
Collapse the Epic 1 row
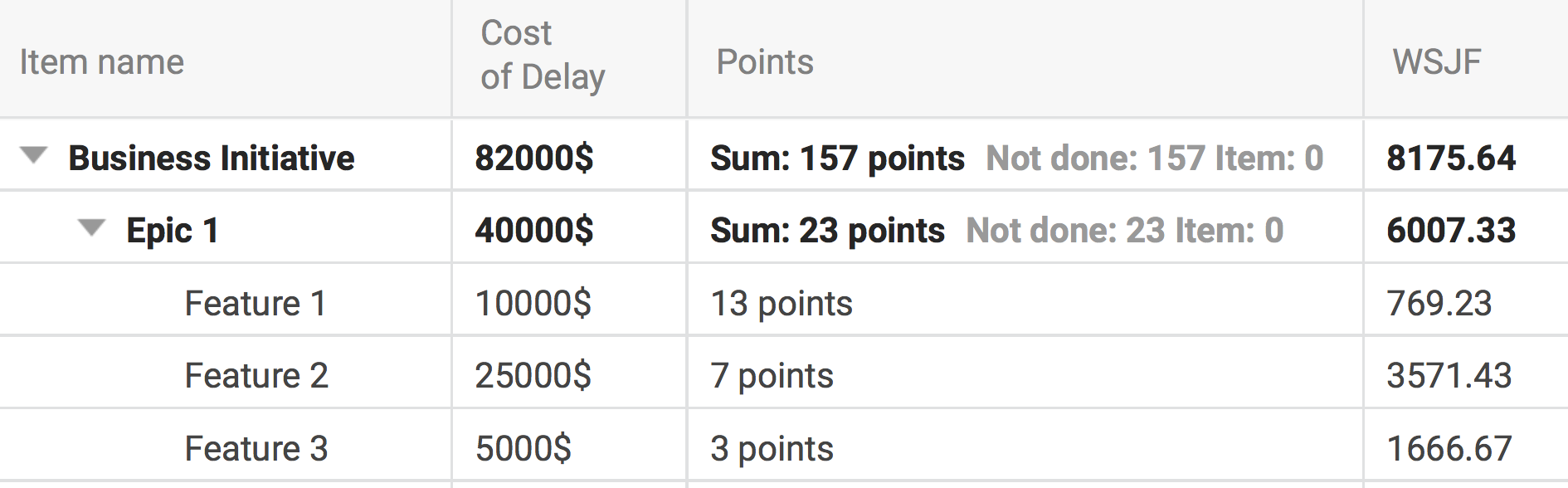(91, 228)
